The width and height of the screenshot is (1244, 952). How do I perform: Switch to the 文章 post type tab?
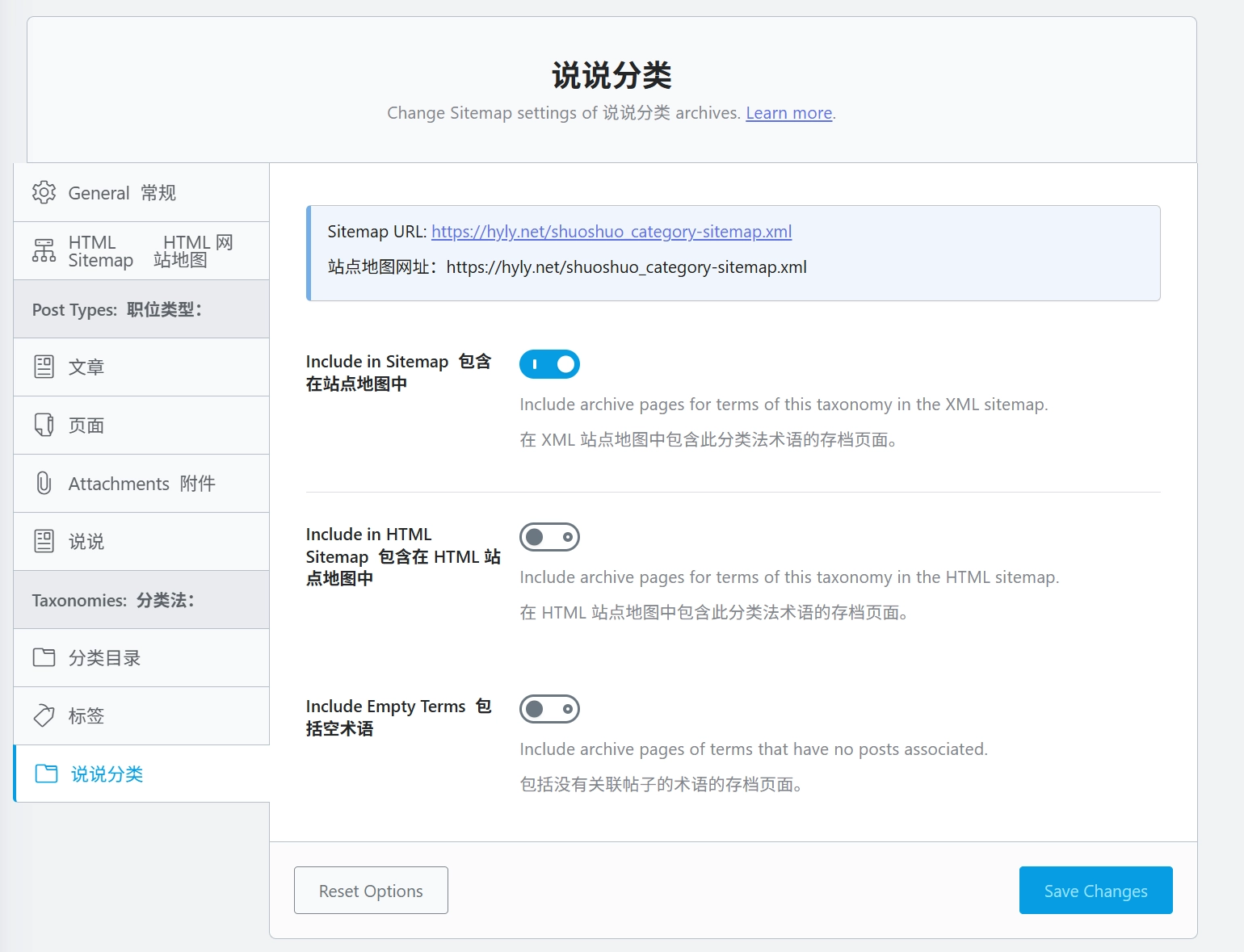pyautogui.click(x=141, y=367)
